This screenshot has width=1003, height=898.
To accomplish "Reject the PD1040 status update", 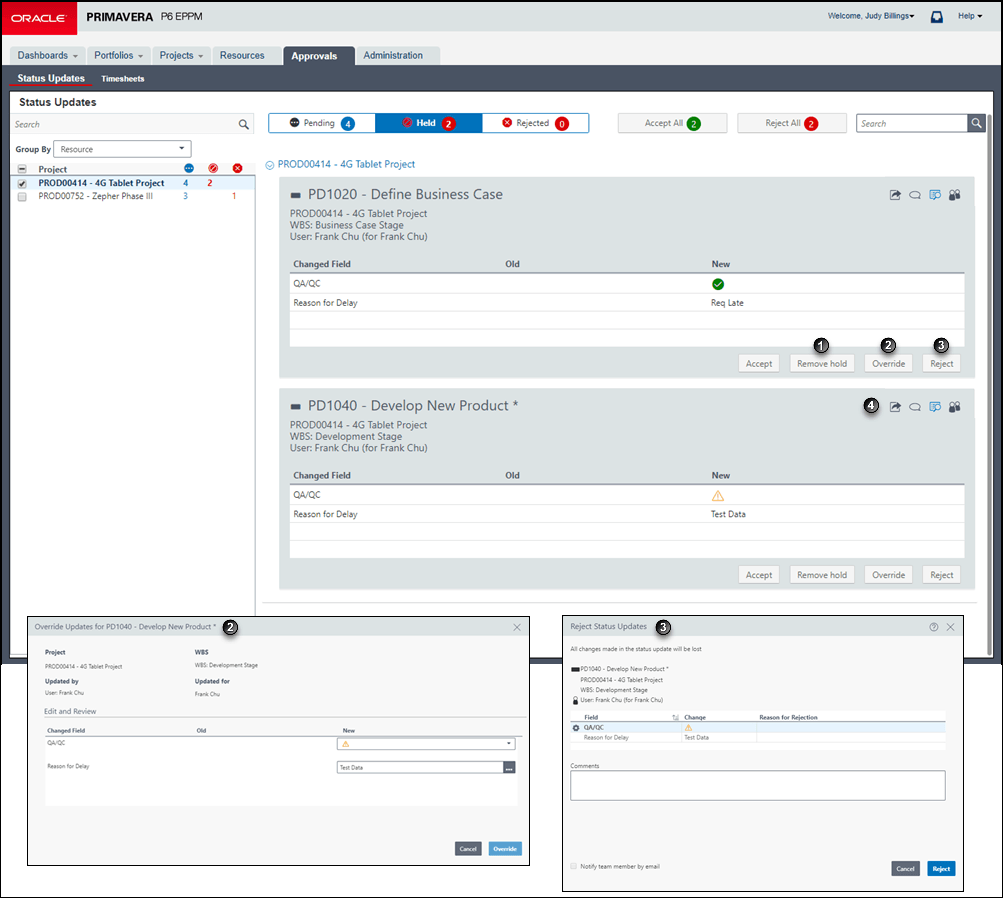I will click(x=942, y=575).
